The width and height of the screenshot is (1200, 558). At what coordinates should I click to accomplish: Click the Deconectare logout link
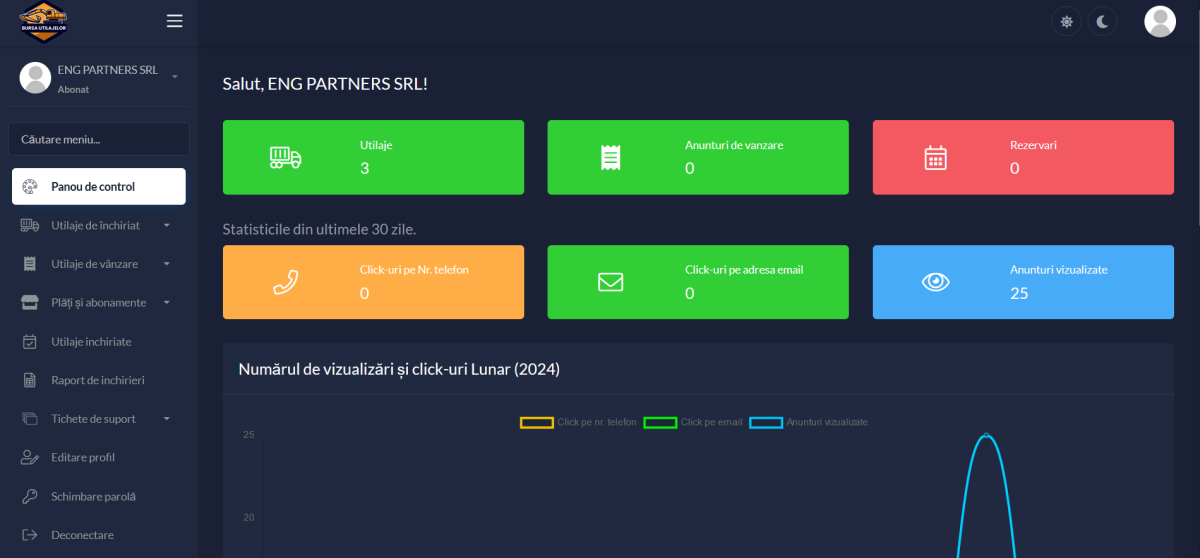click(82, 535)
